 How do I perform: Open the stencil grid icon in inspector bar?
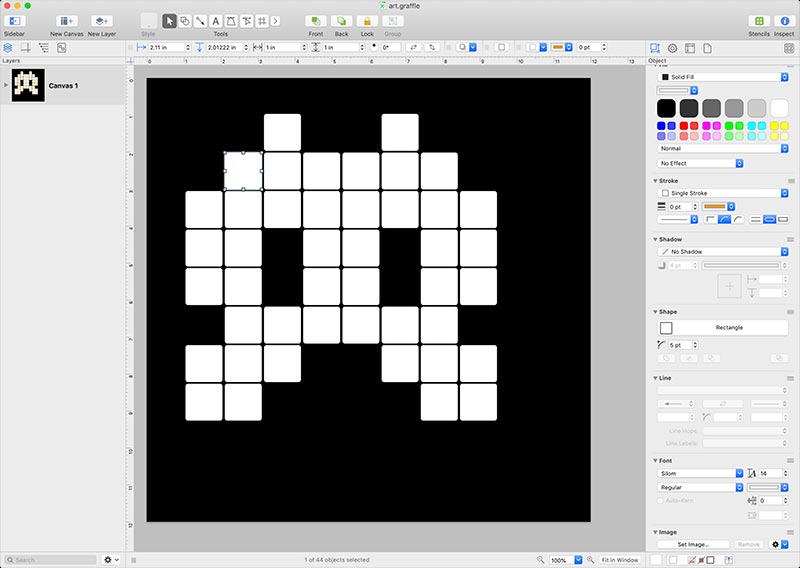point(789,48)
